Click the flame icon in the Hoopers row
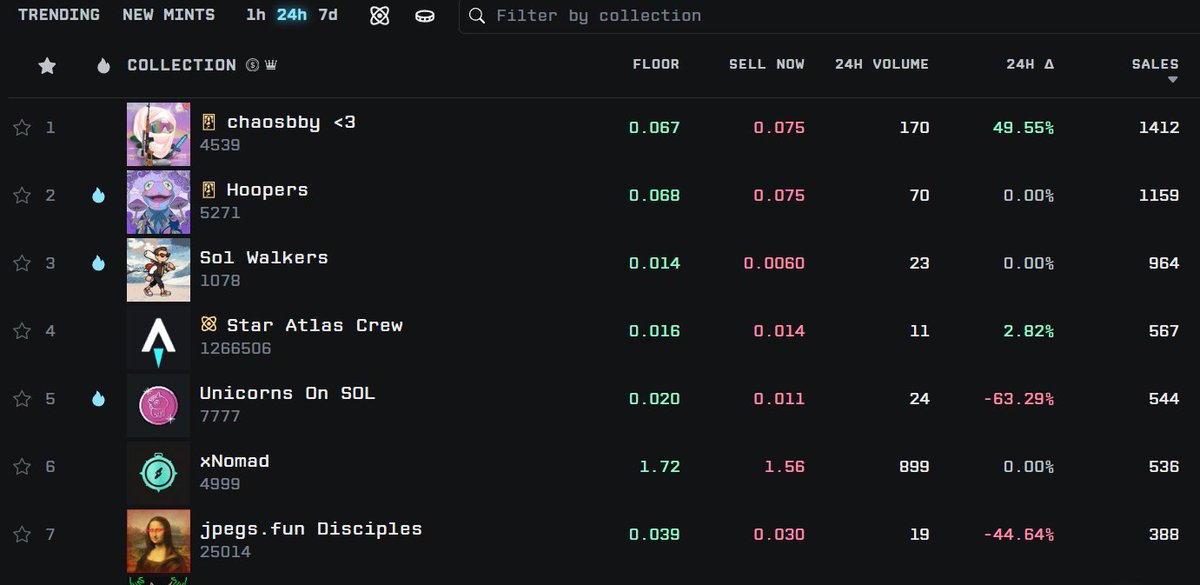Screen dimensions: 1200x585 98,196
